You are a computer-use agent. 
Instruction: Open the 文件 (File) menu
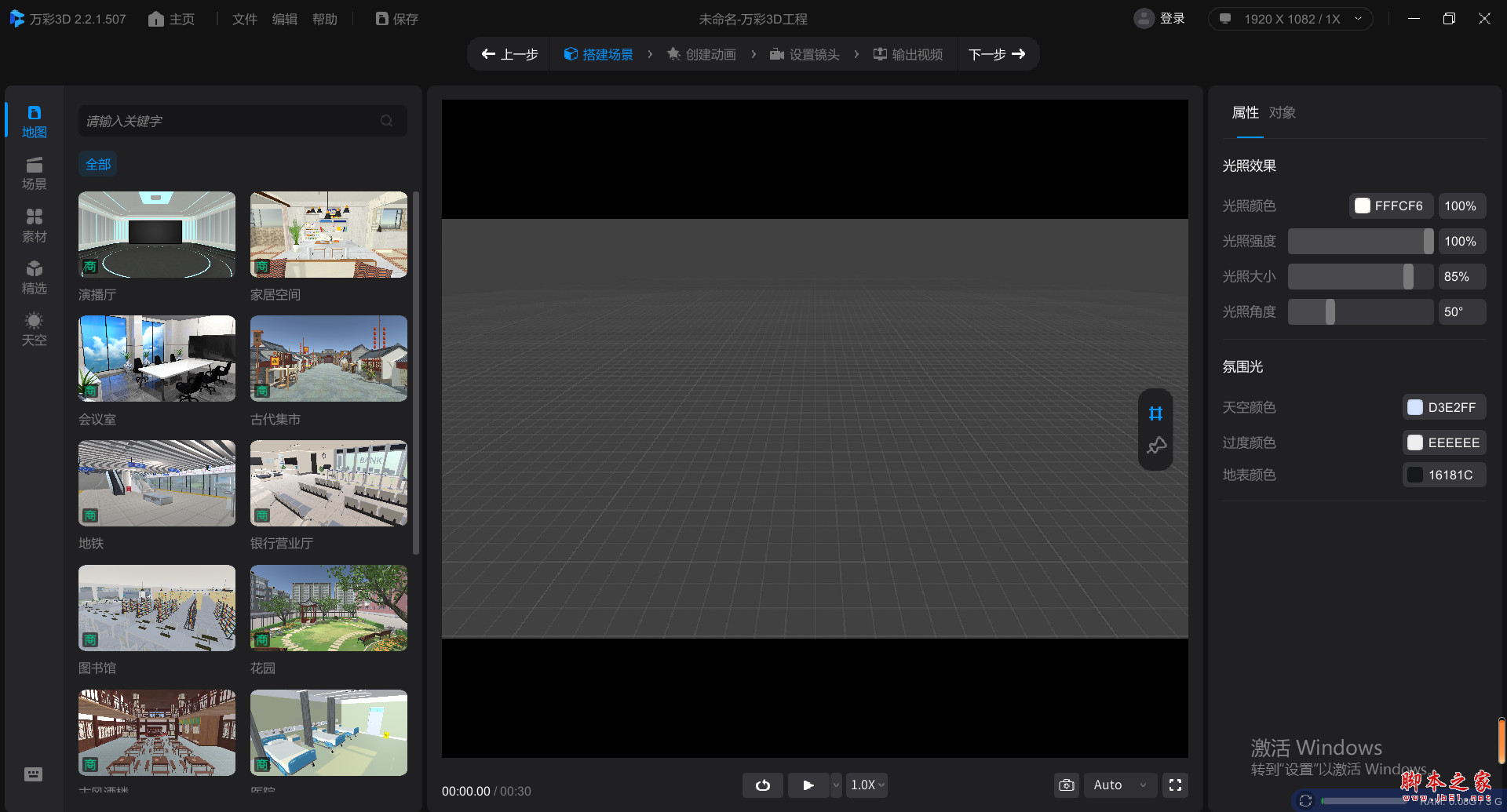(244, 18)
